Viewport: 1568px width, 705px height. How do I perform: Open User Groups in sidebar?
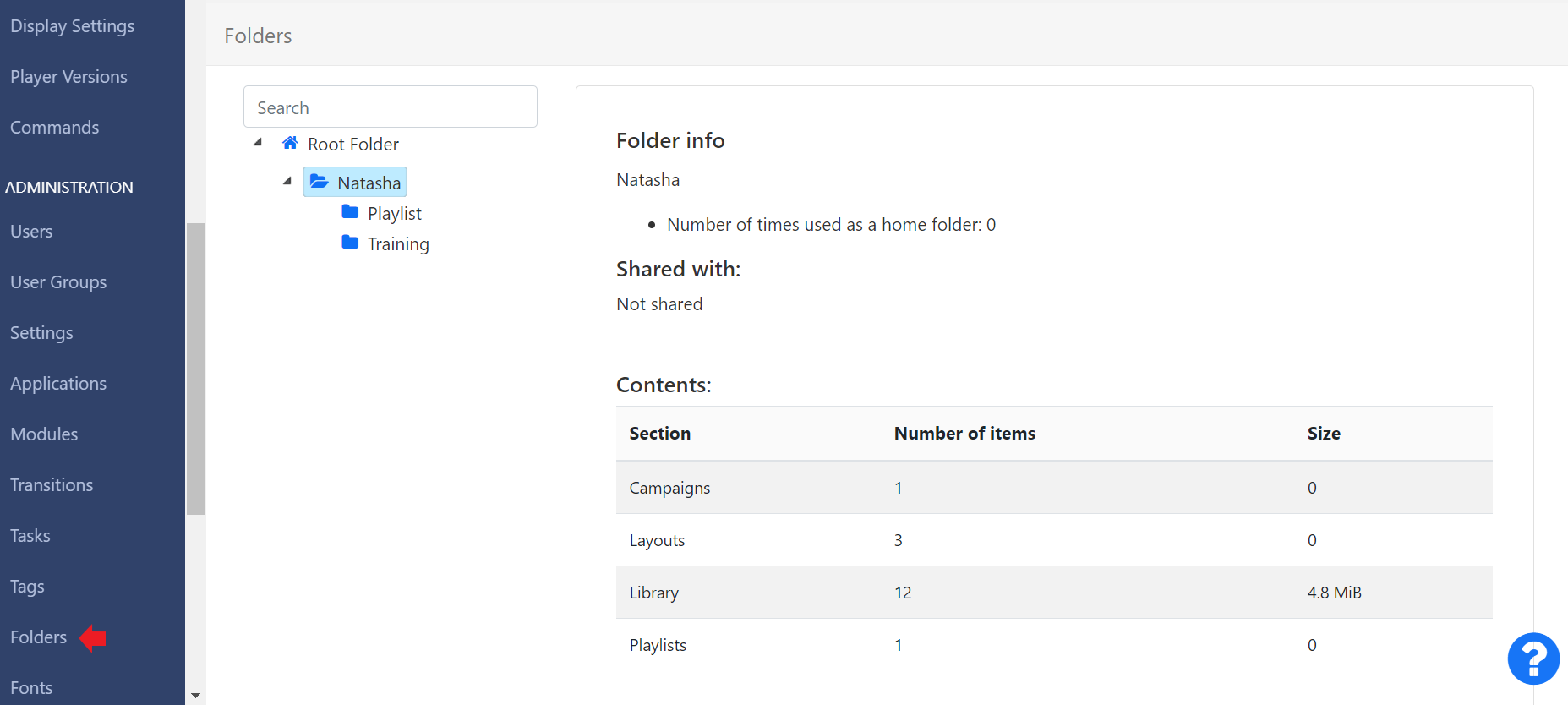(x=58, y=282)
